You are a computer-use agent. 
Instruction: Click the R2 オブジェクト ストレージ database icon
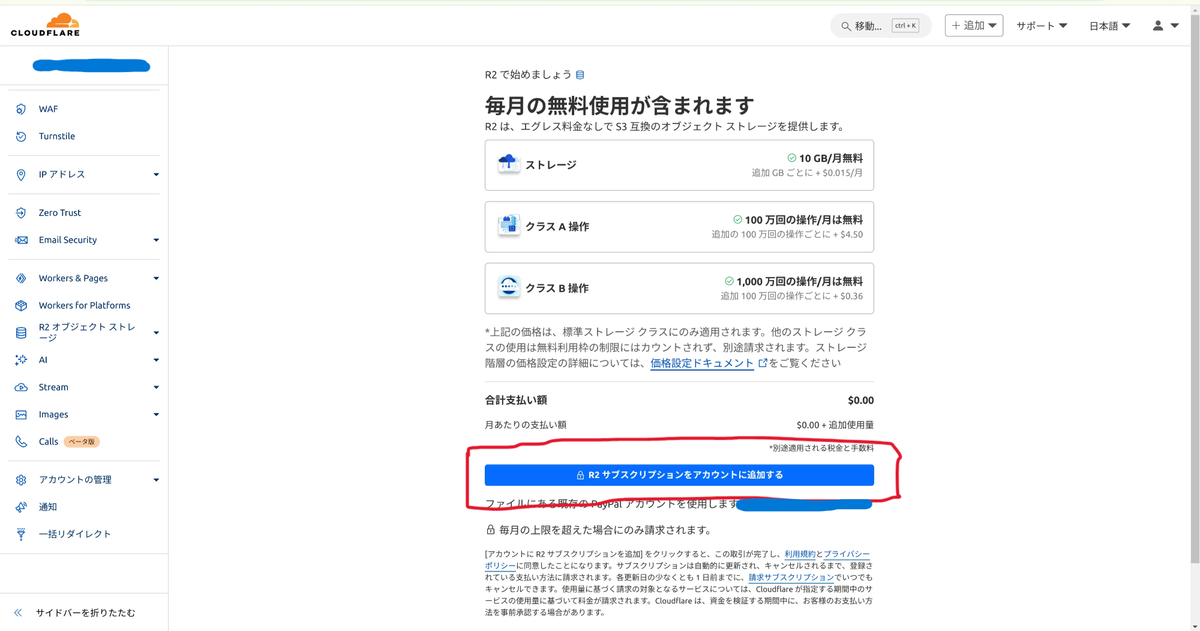pos(21,333)
